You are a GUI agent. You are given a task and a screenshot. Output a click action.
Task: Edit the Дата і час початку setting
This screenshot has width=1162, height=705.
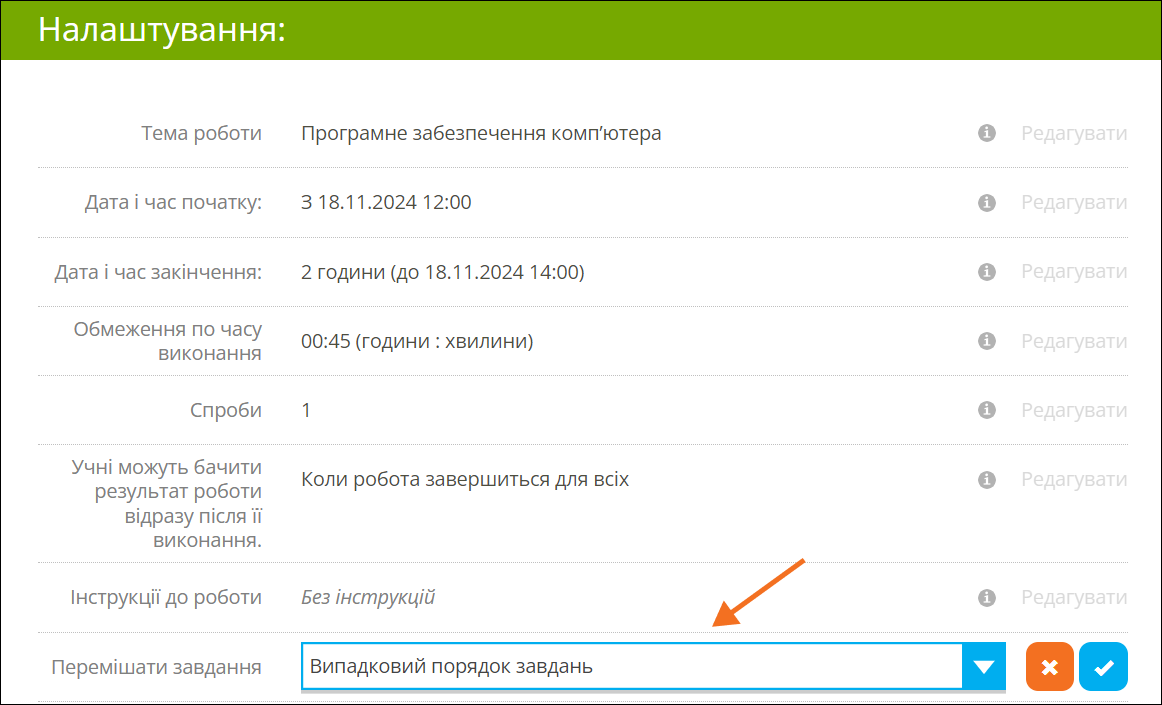1073,203
